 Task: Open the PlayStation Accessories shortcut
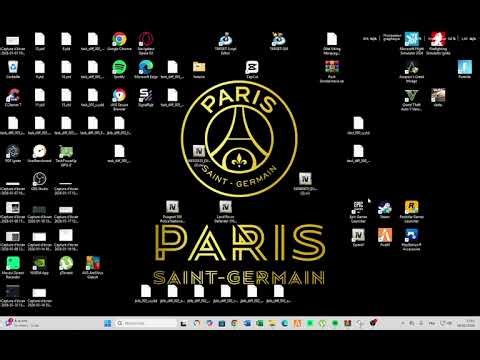[x=412, y=239]
